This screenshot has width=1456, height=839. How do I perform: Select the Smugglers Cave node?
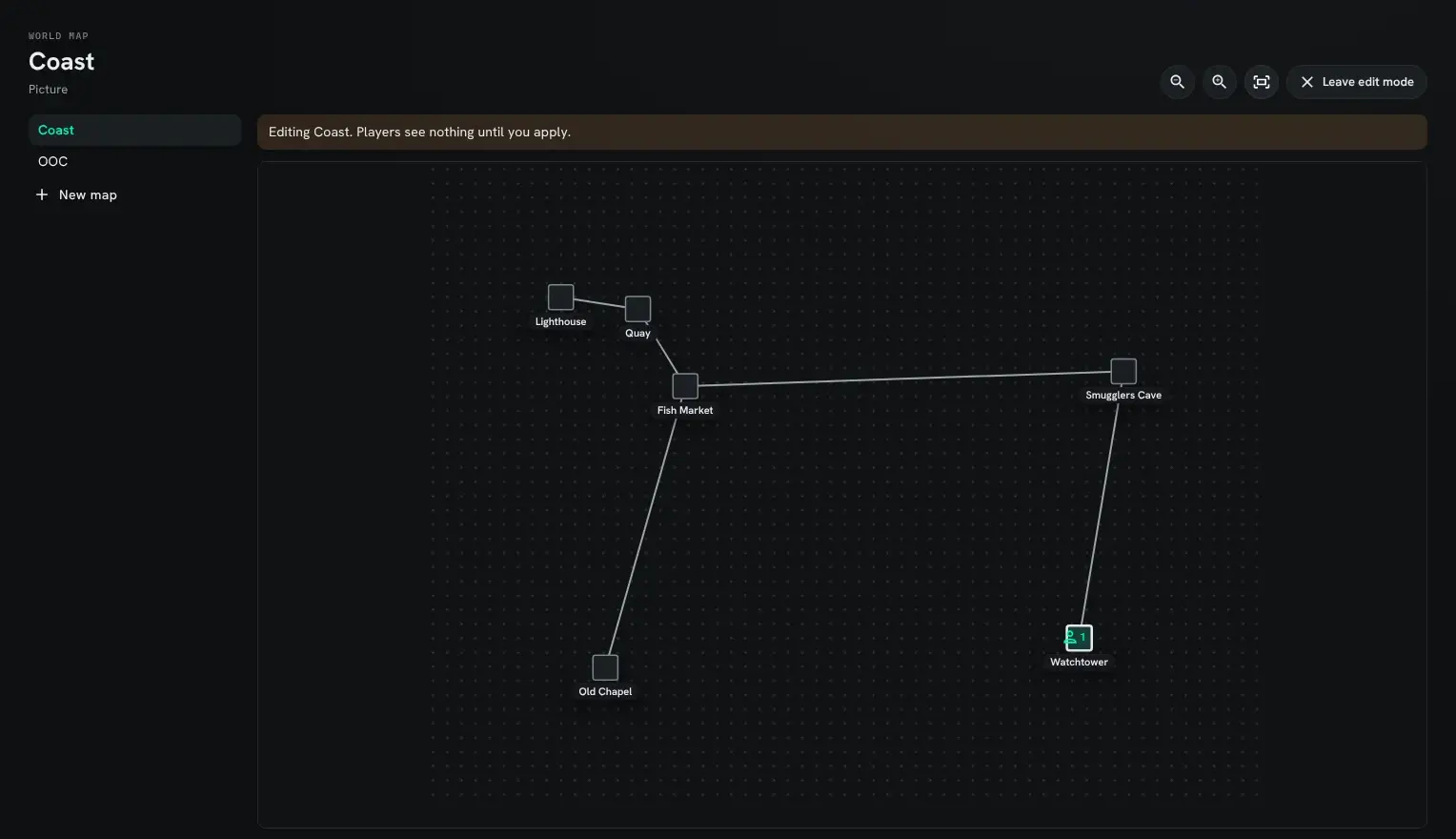tap(1123, 371)
